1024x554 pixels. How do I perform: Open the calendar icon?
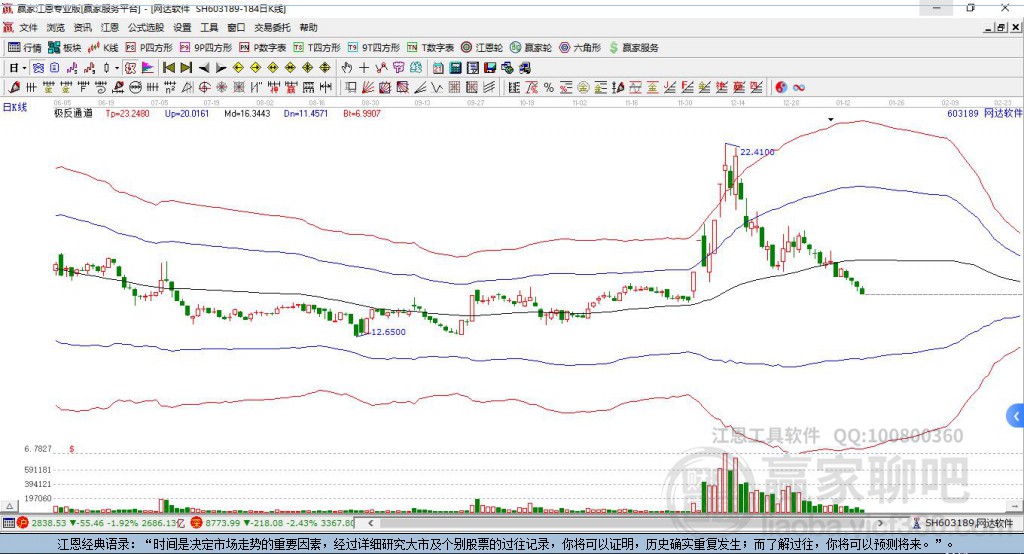tap(438, 68)
